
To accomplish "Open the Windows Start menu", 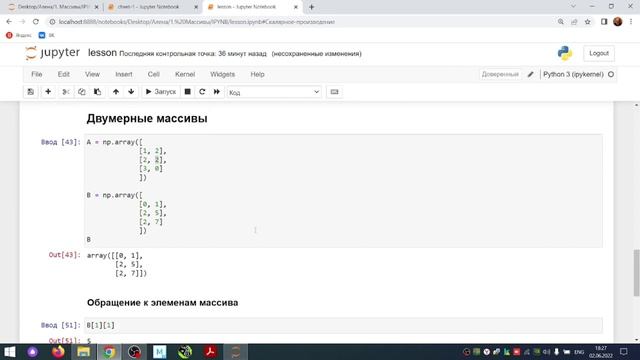I will click(9, 352).
